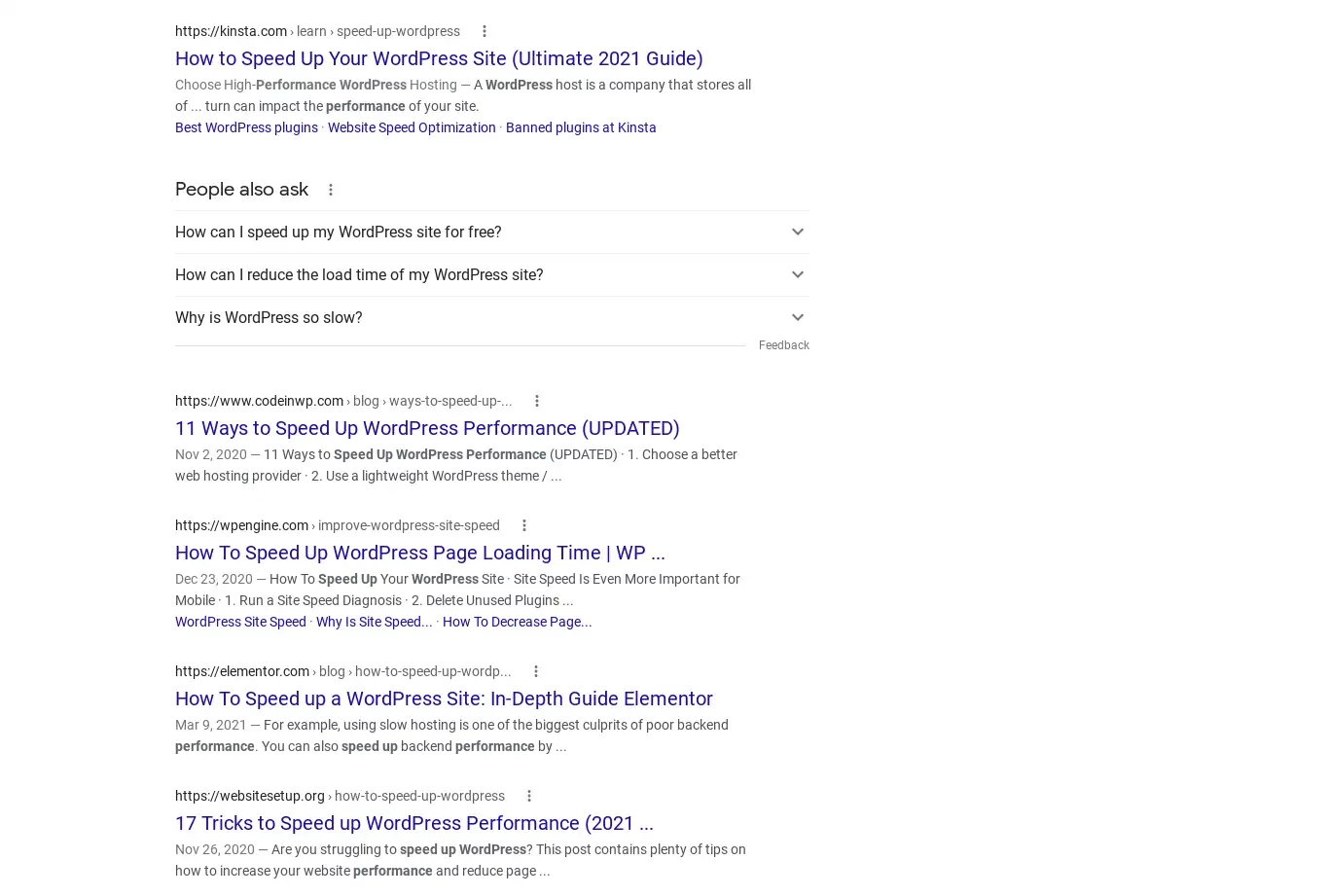Click the 'How can I reduce the load time' question text
This screenshot has width=1329, height=896.
(359, 274)
